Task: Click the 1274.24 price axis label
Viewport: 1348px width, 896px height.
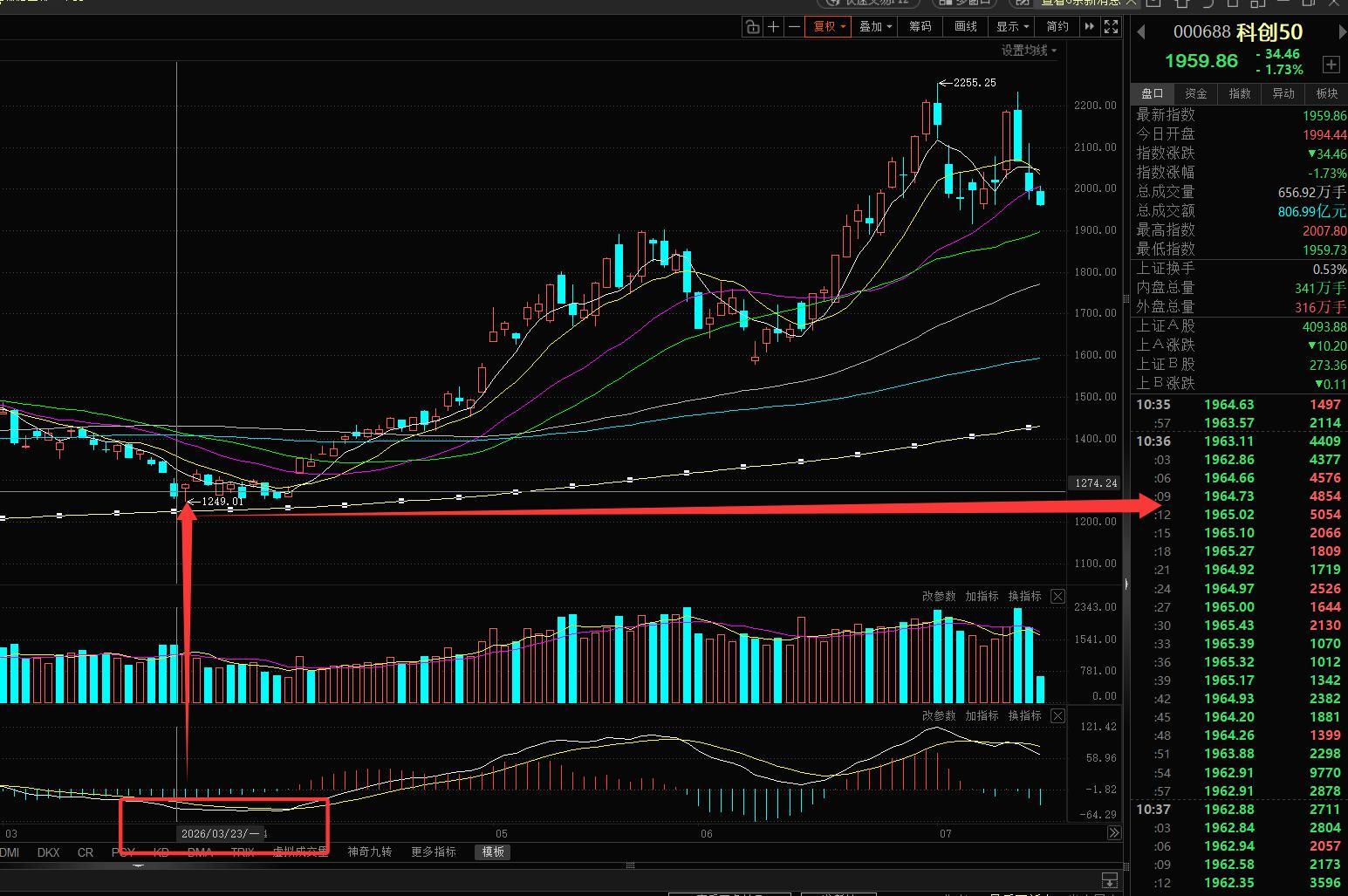Action: pos(1096,483)
